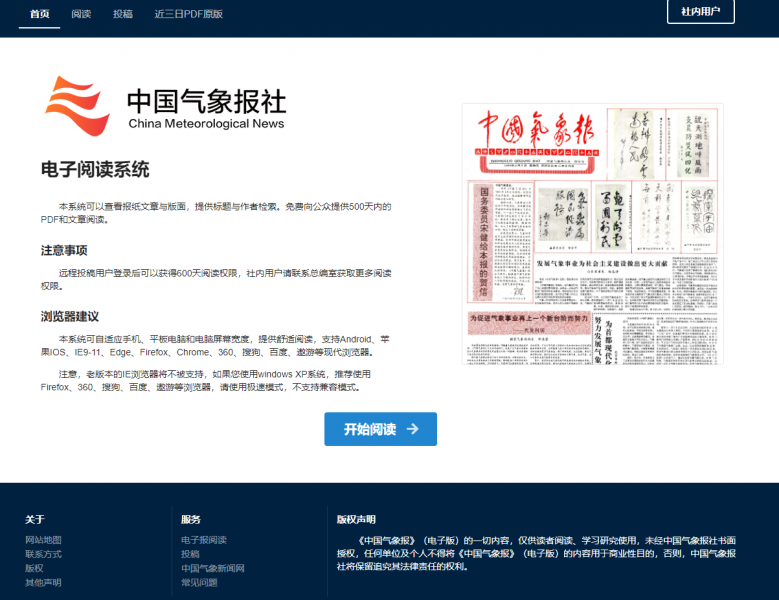
Task: Click the China Meteorological News flame logo
Action: 77,105
